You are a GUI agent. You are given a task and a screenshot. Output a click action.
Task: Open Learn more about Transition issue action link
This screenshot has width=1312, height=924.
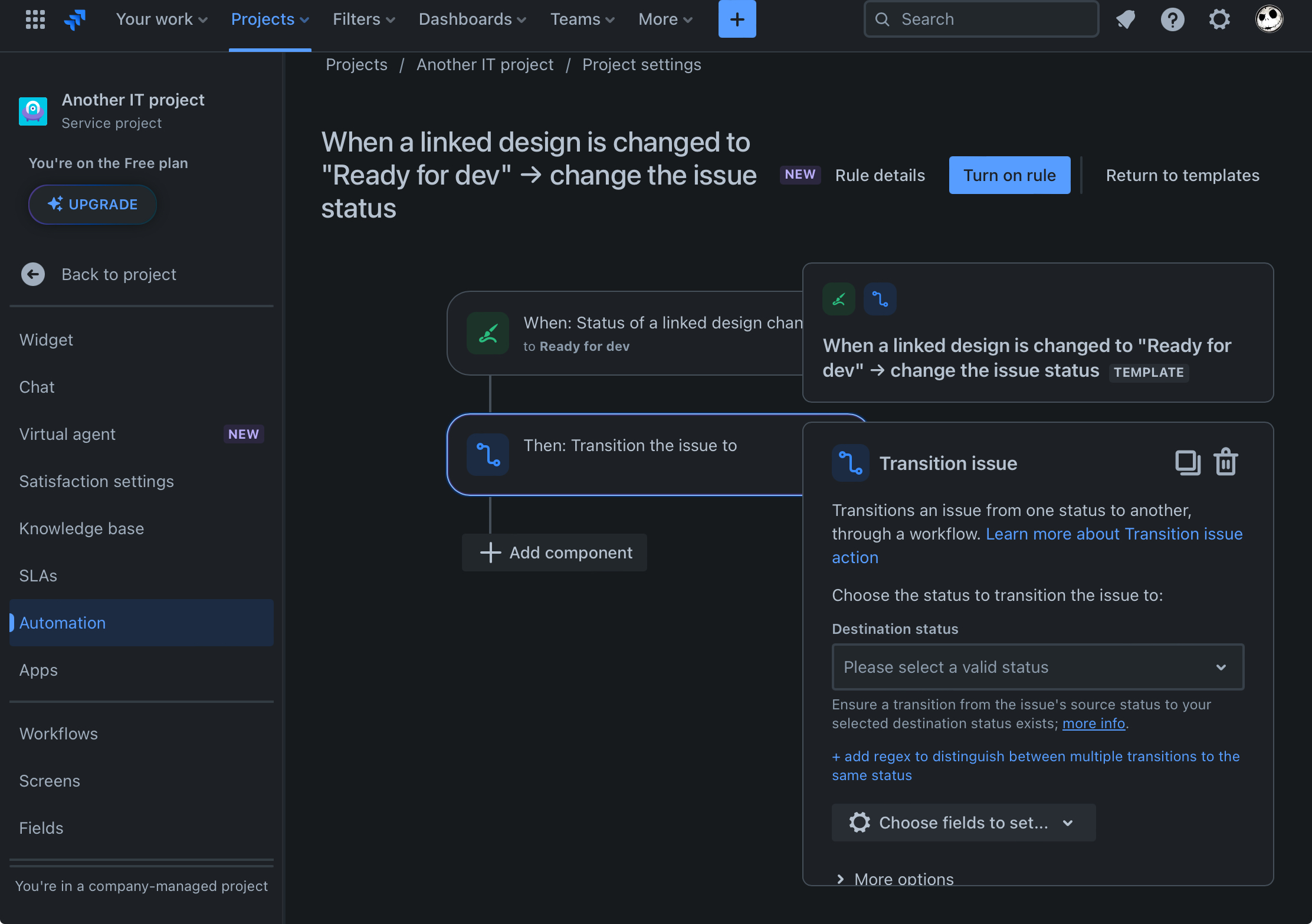pos(1114,534)
